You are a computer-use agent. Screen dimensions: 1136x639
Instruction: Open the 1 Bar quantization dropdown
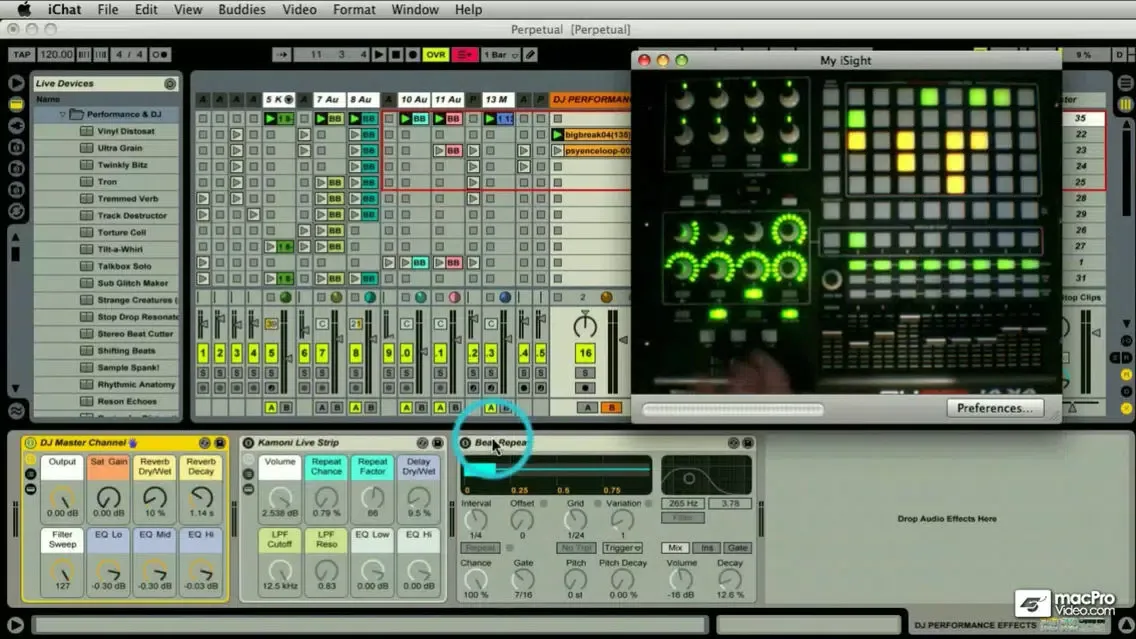501,54
